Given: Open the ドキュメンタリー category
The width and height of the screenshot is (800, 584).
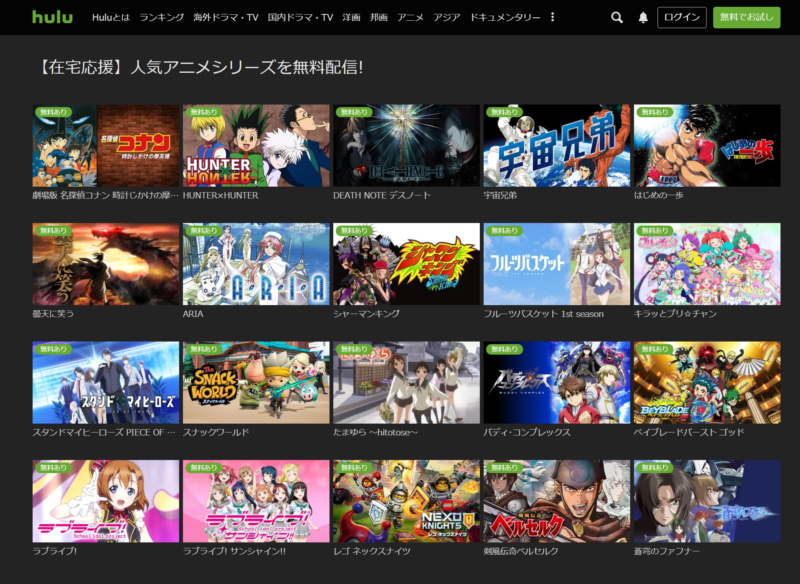Looking at the screenshot, I should point(505,17).
